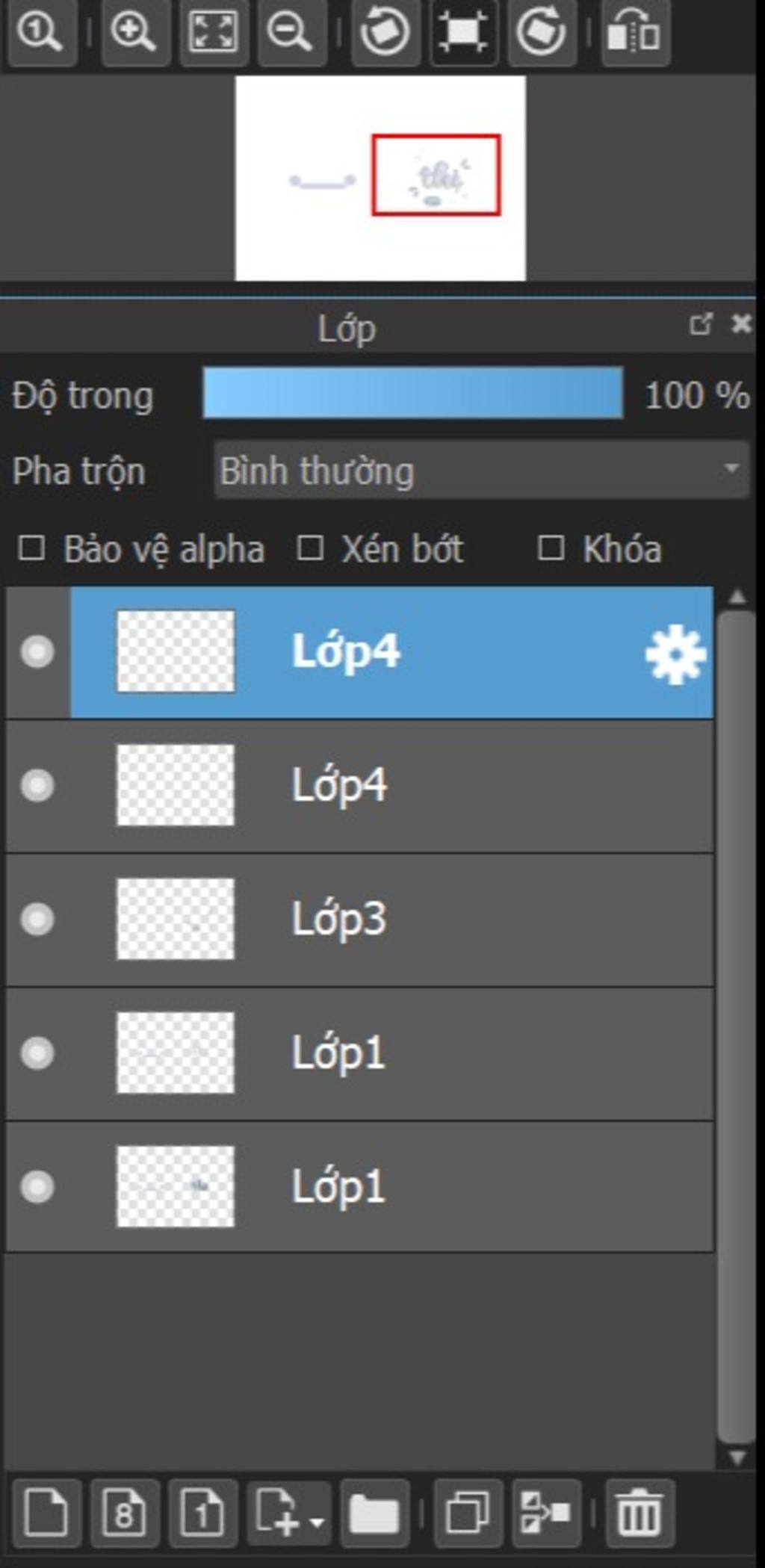Image resolution: width=765 pixels, height=1568 pixels.
Task: Rotate canvas left icon
Action: point(385,32)
